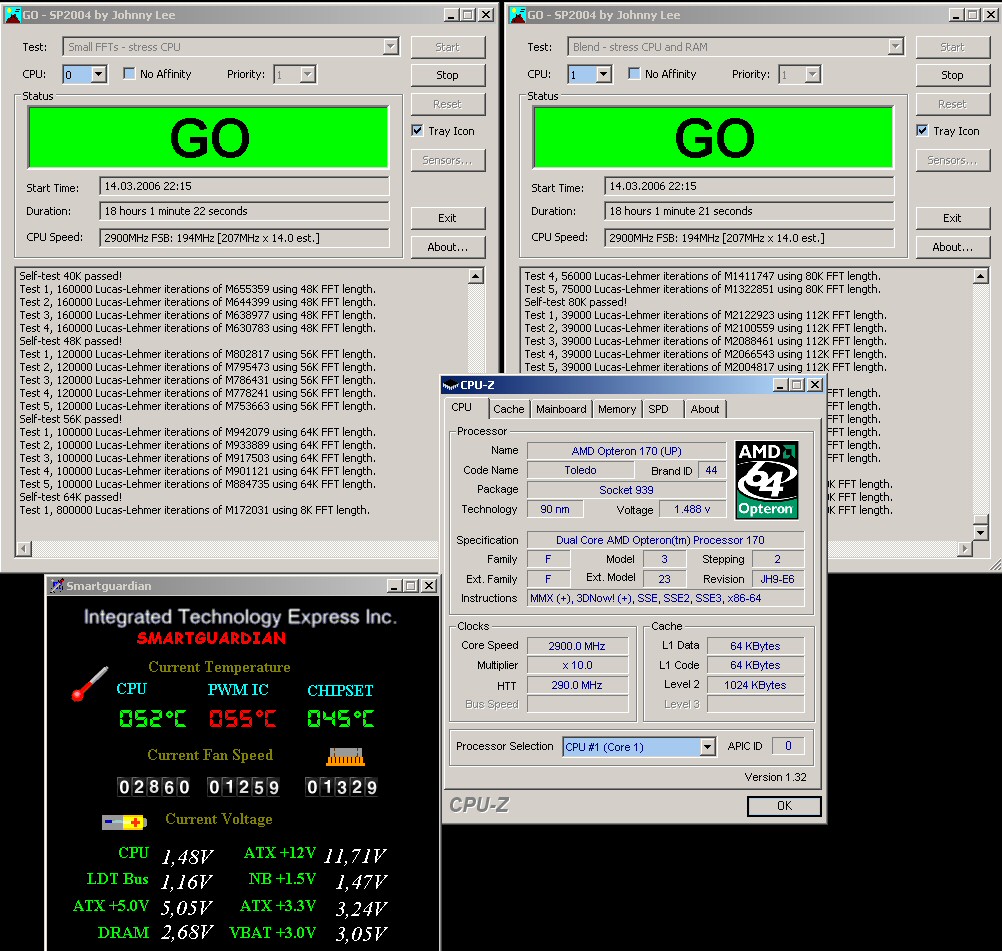Screen dimensions: 1002x951
Task: Click the Smartguardian title bar icon
Action: [x=58, y=585]
